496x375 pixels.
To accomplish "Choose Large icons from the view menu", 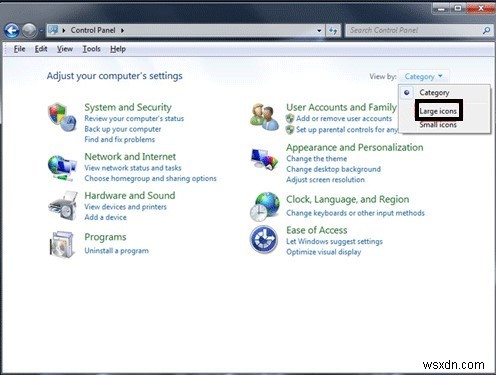I will tap(438, 111).
